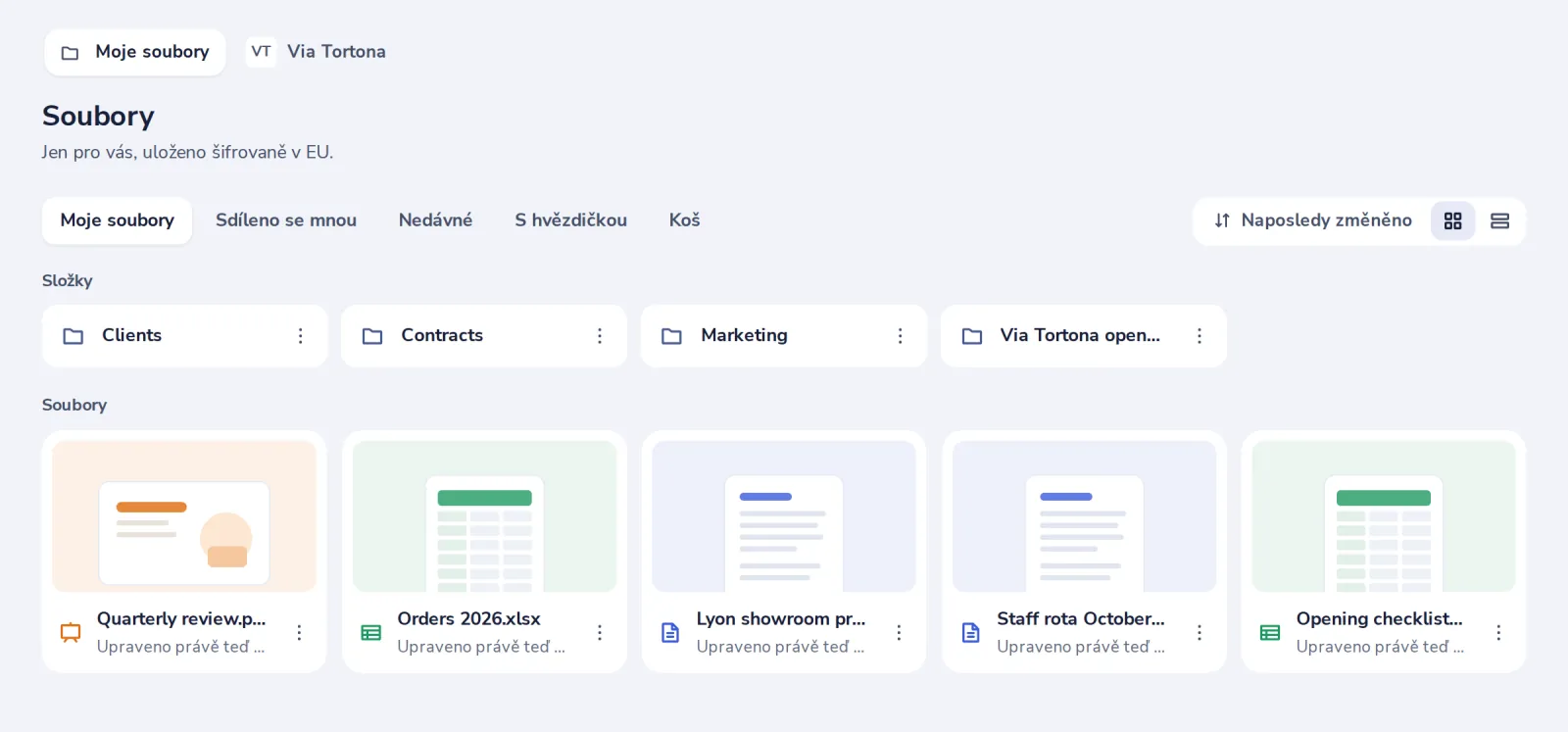Open more options for Quarterly review file
This screenshot has height=732, width=1568.
[299, 633]
